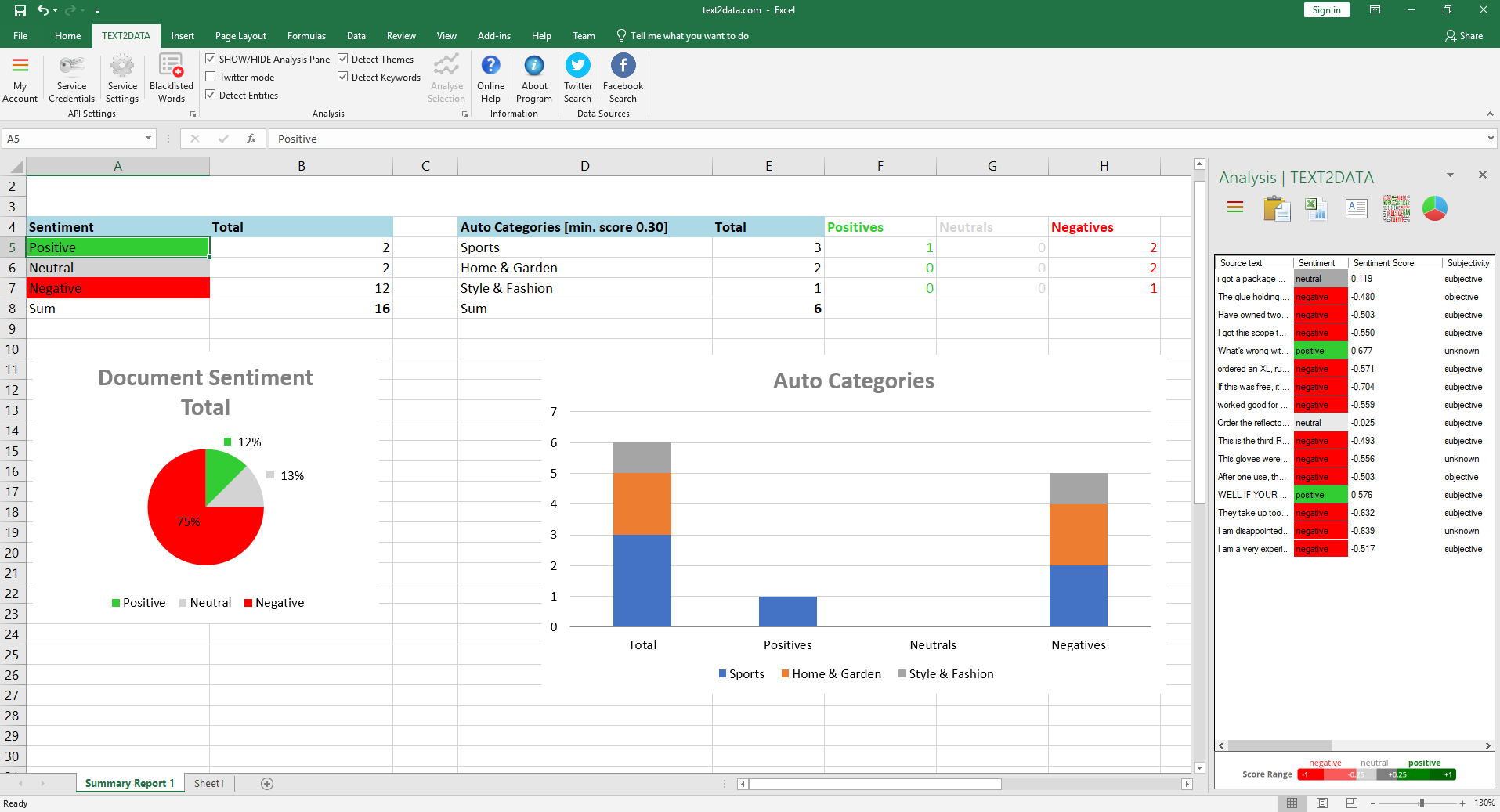
Task: Open the undo history dropdown arrow
Action: tap(55, 11)
